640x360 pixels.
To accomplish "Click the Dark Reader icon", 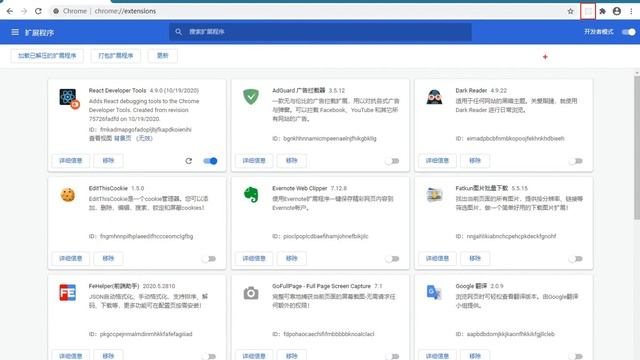I will point(434,97).
